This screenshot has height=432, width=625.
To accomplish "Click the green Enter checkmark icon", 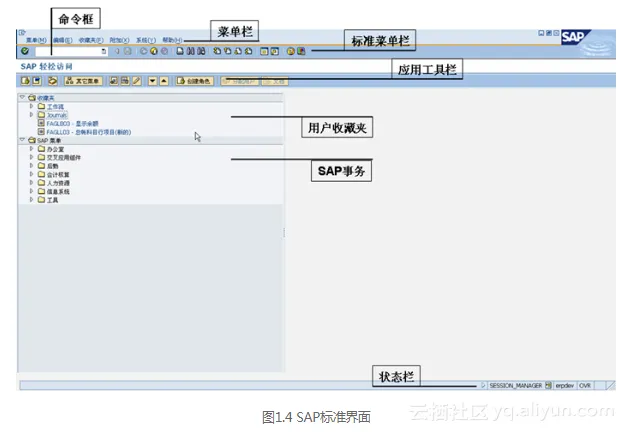I will [25, 51].
